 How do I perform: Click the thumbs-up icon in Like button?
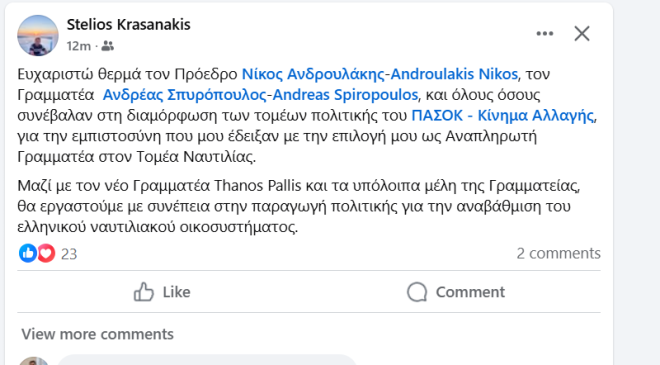coord(144,292)
